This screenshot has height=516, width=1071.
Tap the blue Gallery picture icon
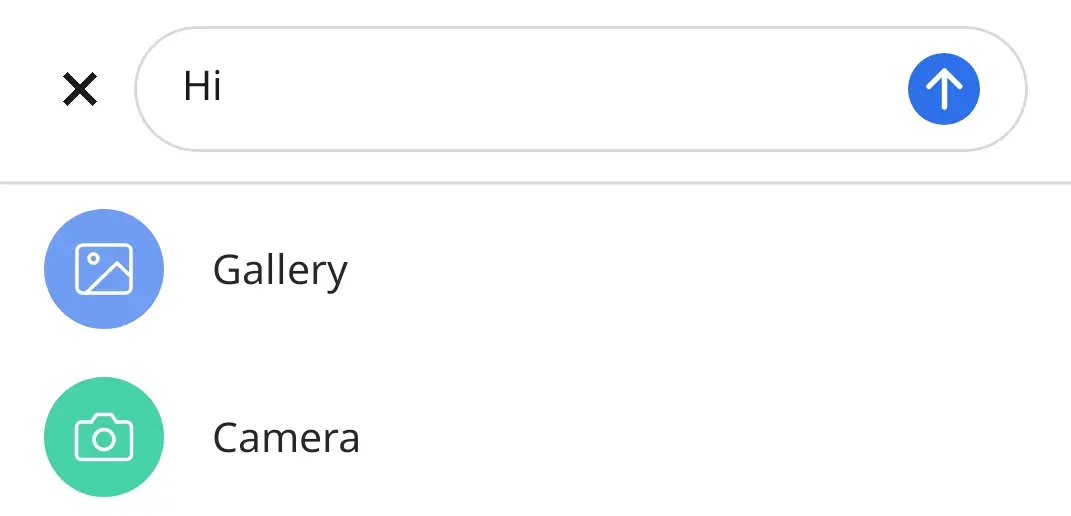tap(104, 269)
